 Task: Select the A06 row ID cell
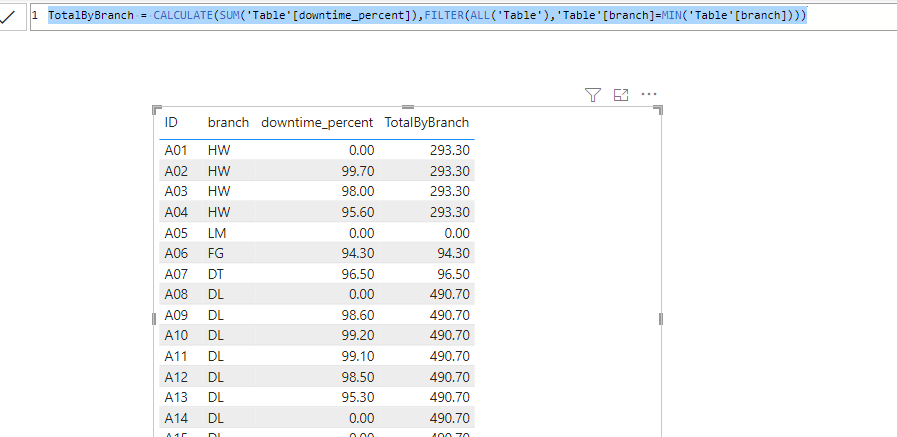coord(176,253)
